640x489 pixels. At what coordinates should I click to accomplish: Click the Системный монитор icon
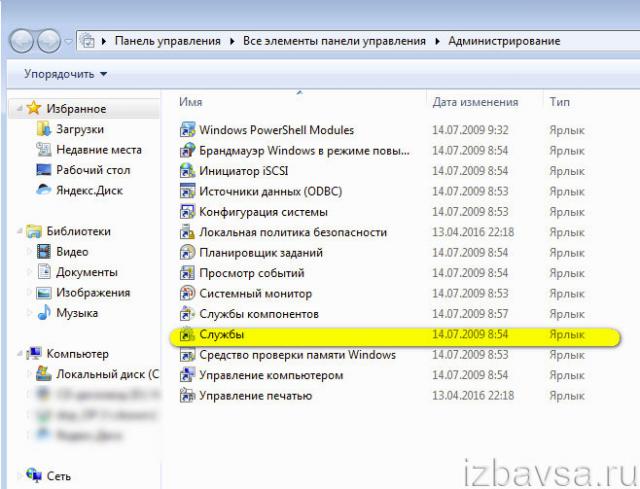click(x=187, y=293)
